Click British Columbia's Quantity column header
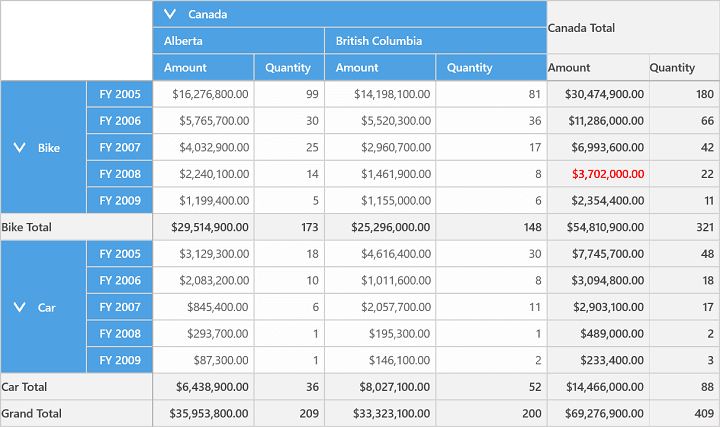The image size is (720, 427). [x=491, y=67]
